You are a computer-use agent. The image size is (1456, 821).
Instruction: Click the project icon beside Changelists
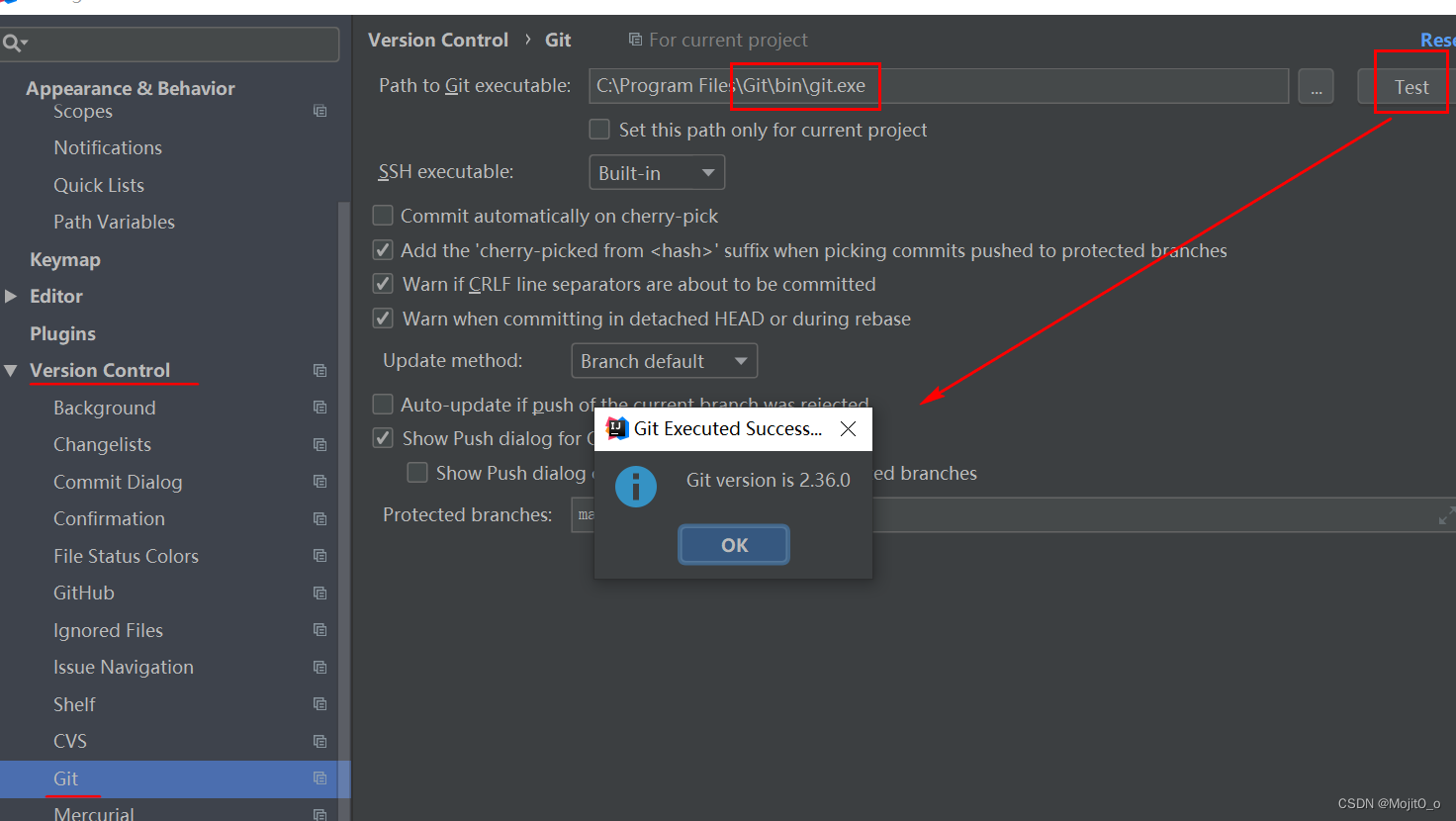pos(319,444)
